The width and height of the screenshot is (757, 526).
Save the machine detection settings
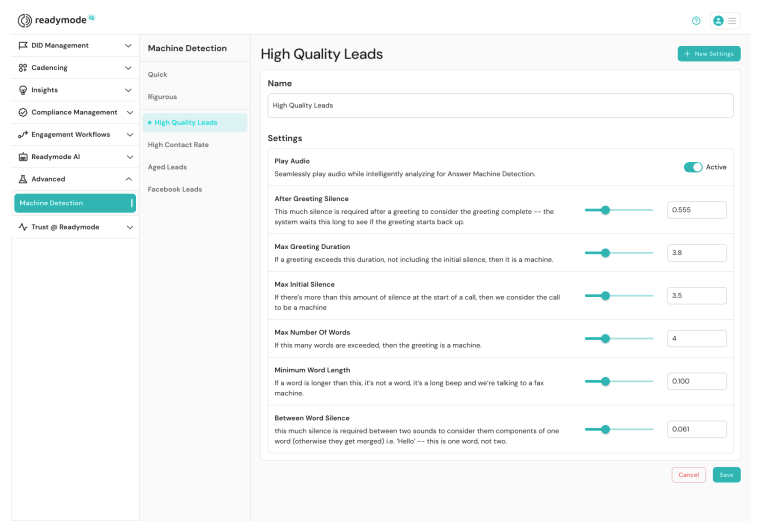(x=727, y=475)
